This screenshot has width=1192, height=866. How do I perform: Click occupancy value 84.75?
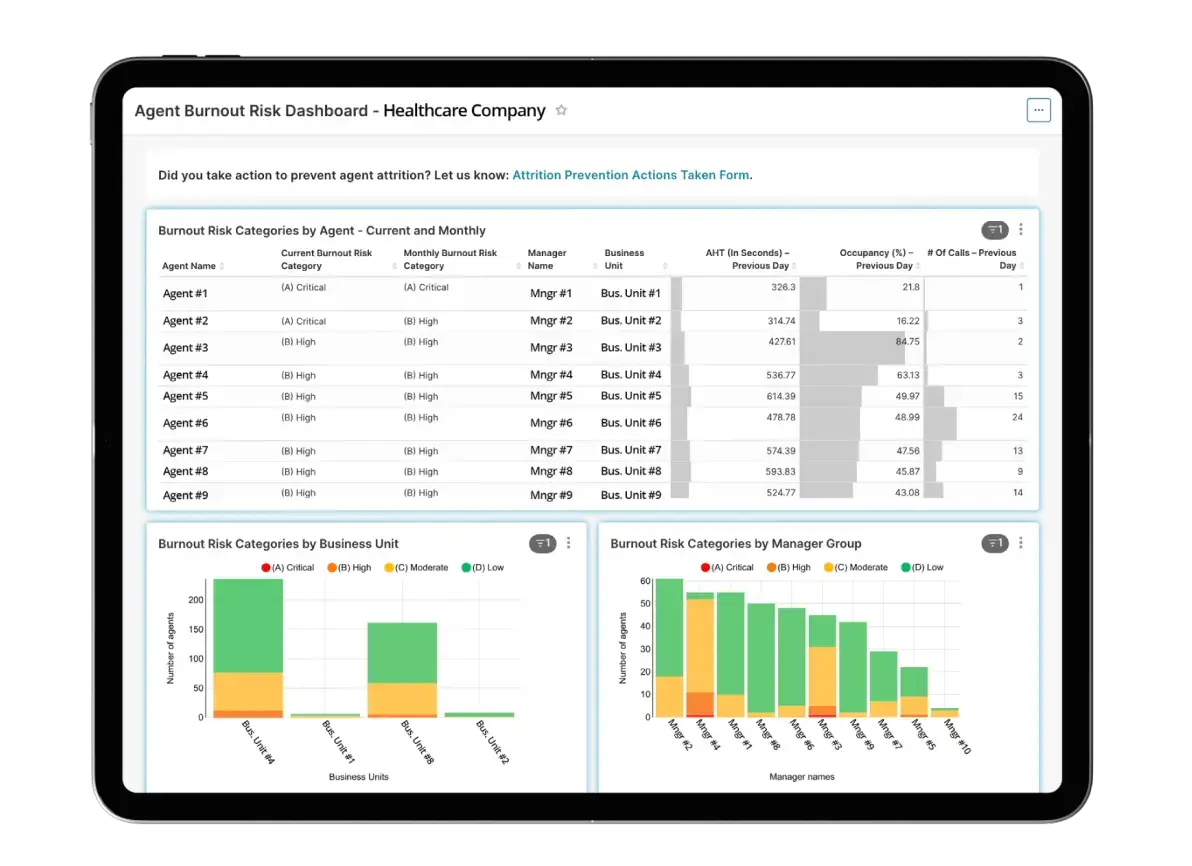pos(907,342)
